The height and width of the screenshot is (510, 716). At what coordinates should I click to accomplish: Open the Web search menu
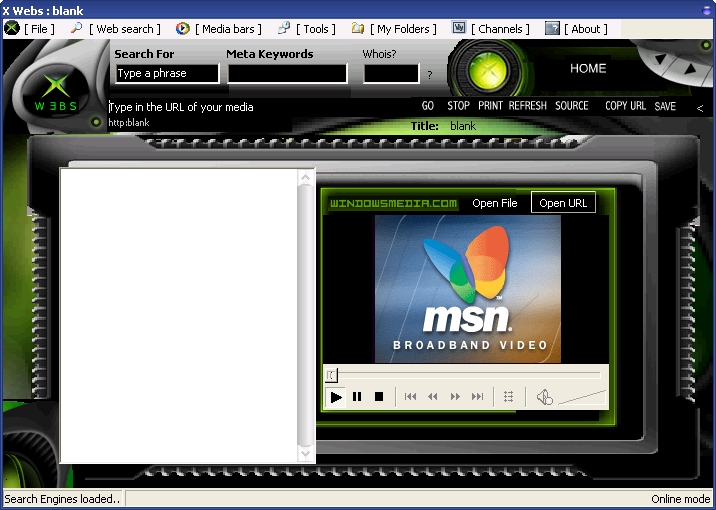coord(125,29)
